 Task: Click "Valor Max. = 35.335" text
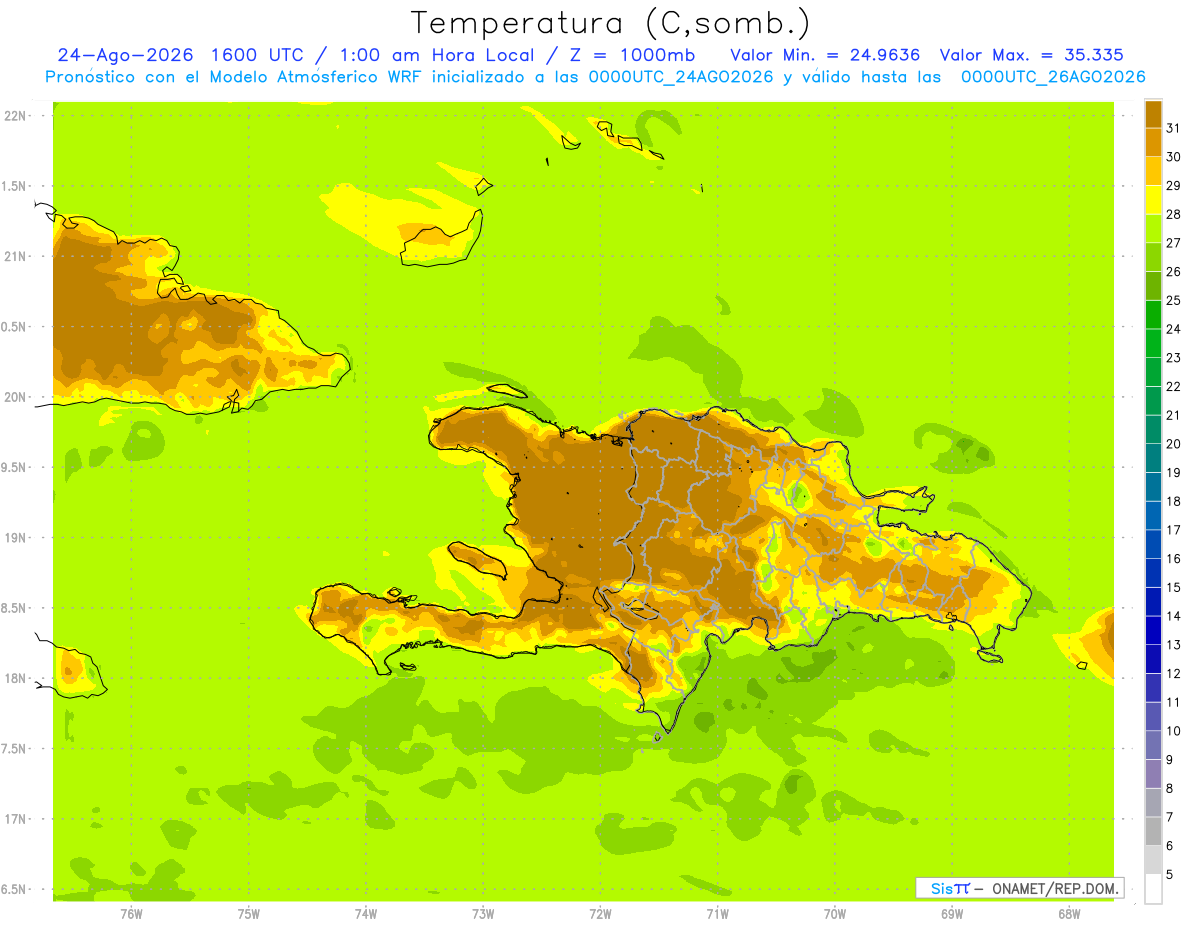(x=1032, y=55)
